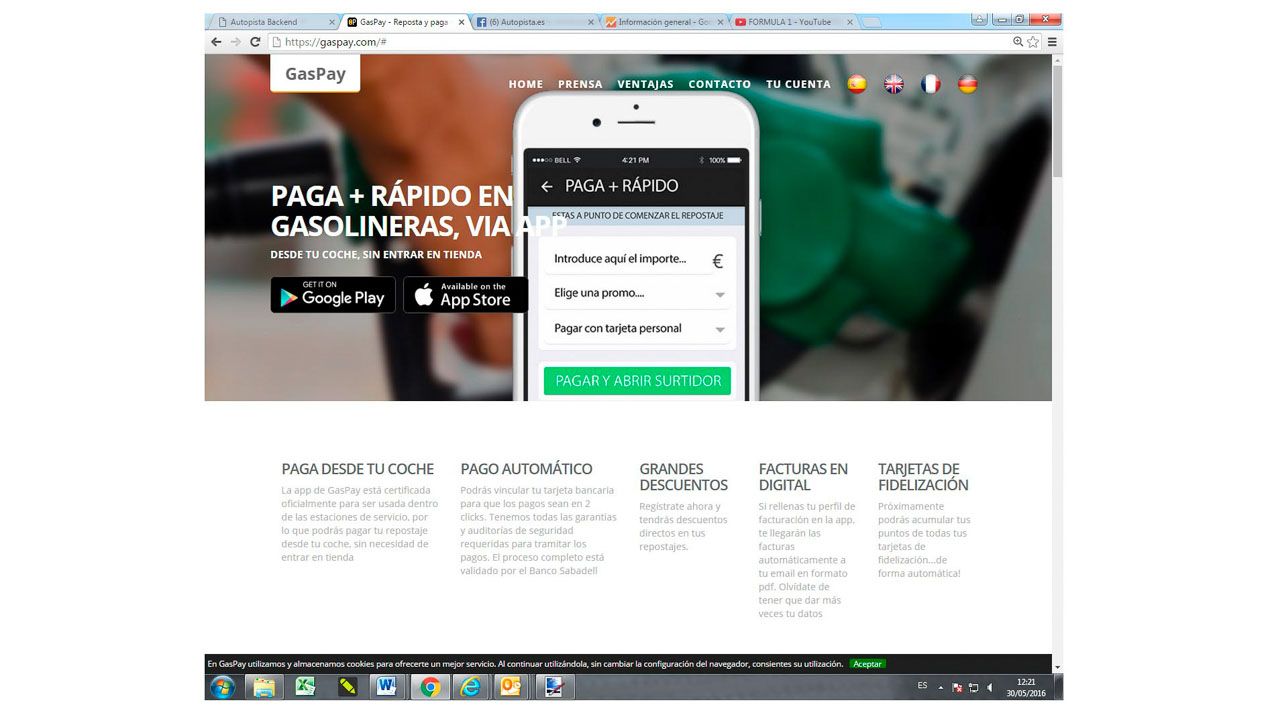Show hidden tray icons arrow
Viewport: 1268px width, 713px height.
tap(940, 688)
